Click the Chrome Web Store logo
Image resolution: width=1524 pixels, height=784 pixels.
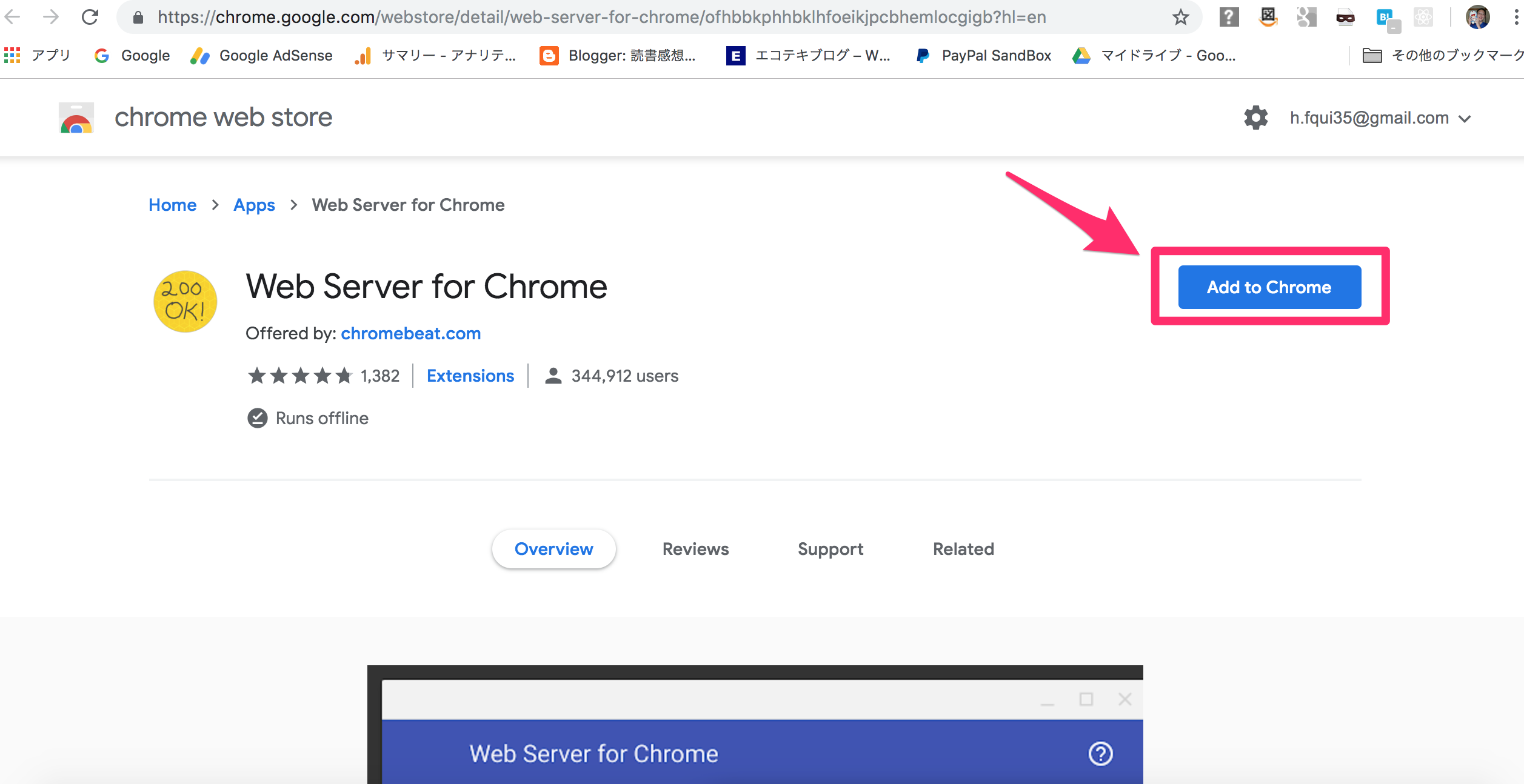(76, 118)
